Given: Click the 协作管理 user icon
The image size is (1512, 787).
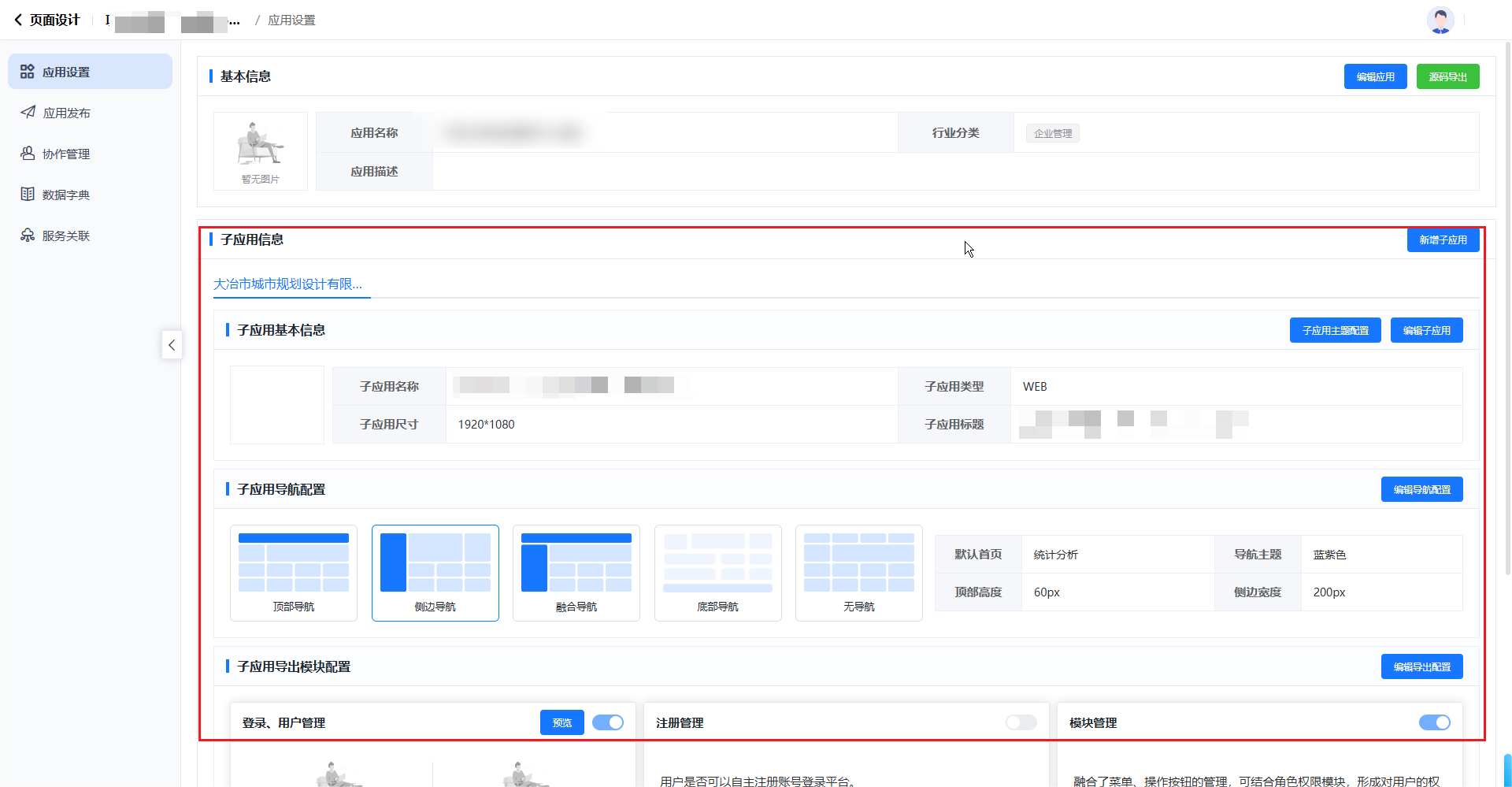Looking at the screenshot, I should pyautogui.click(x=28, y=154).
